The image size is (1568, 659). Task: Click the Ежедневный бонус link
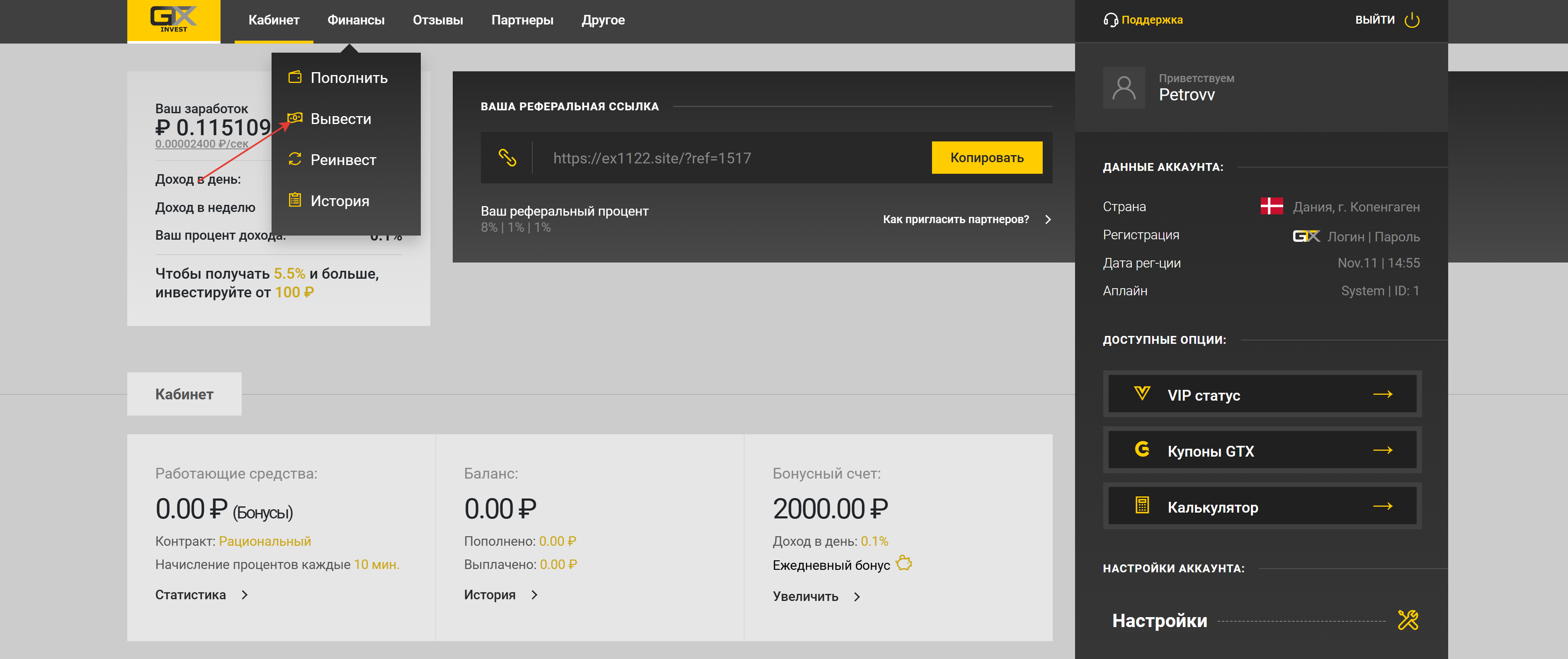click(x=831, y=565)
